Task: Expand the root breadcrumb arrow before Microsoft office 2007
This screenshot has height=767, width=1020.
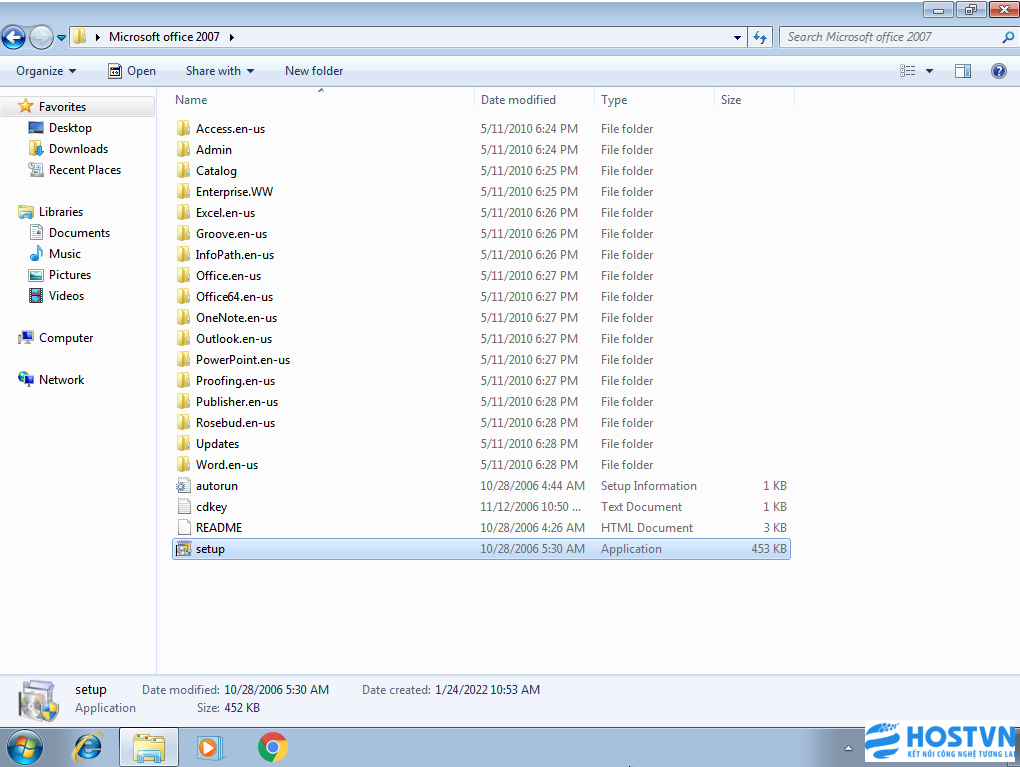Action: tap(98, 37)
